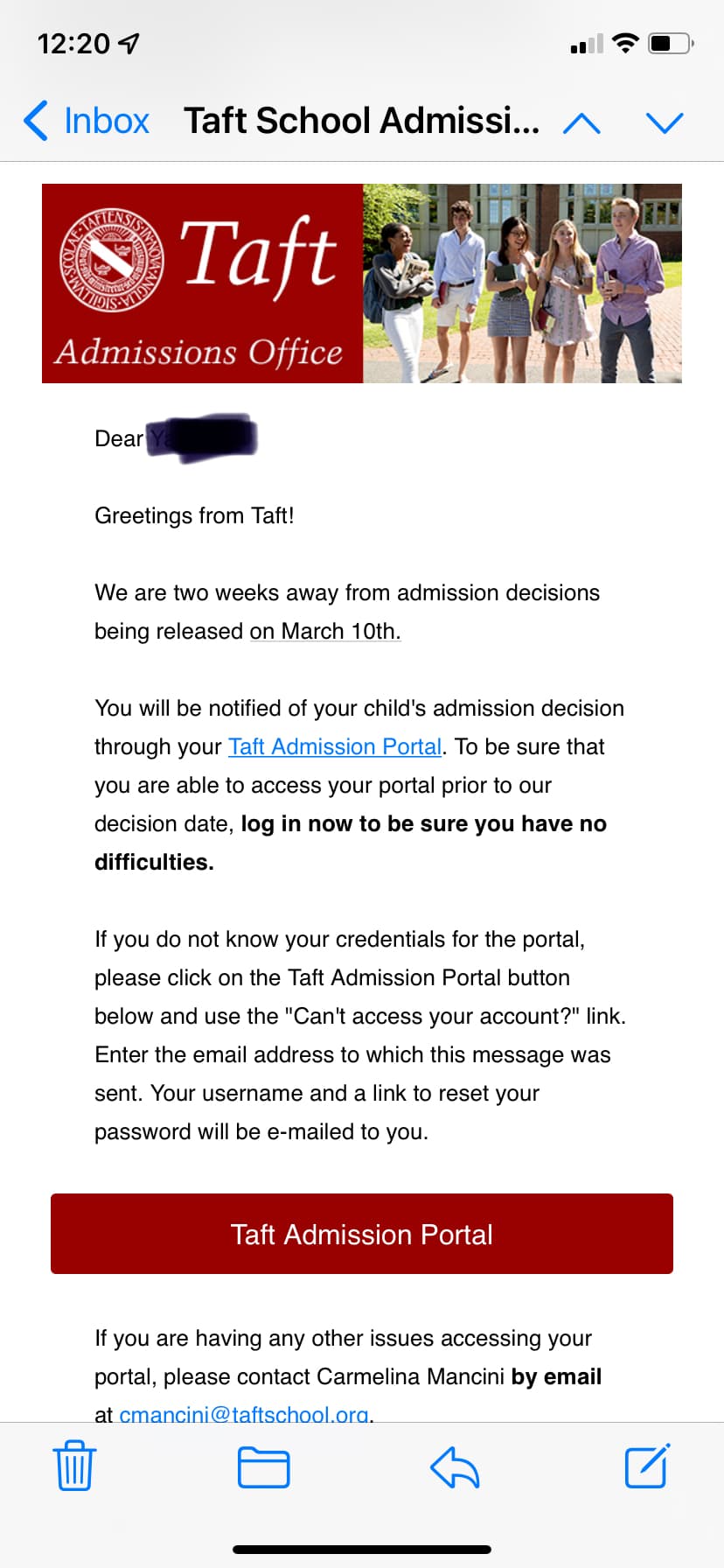Click the cmancini@taftschool.org email link
Image resolution: width=724 pixels, height=1568 pixels.
pyautogui.click(x=244, y=1412)
